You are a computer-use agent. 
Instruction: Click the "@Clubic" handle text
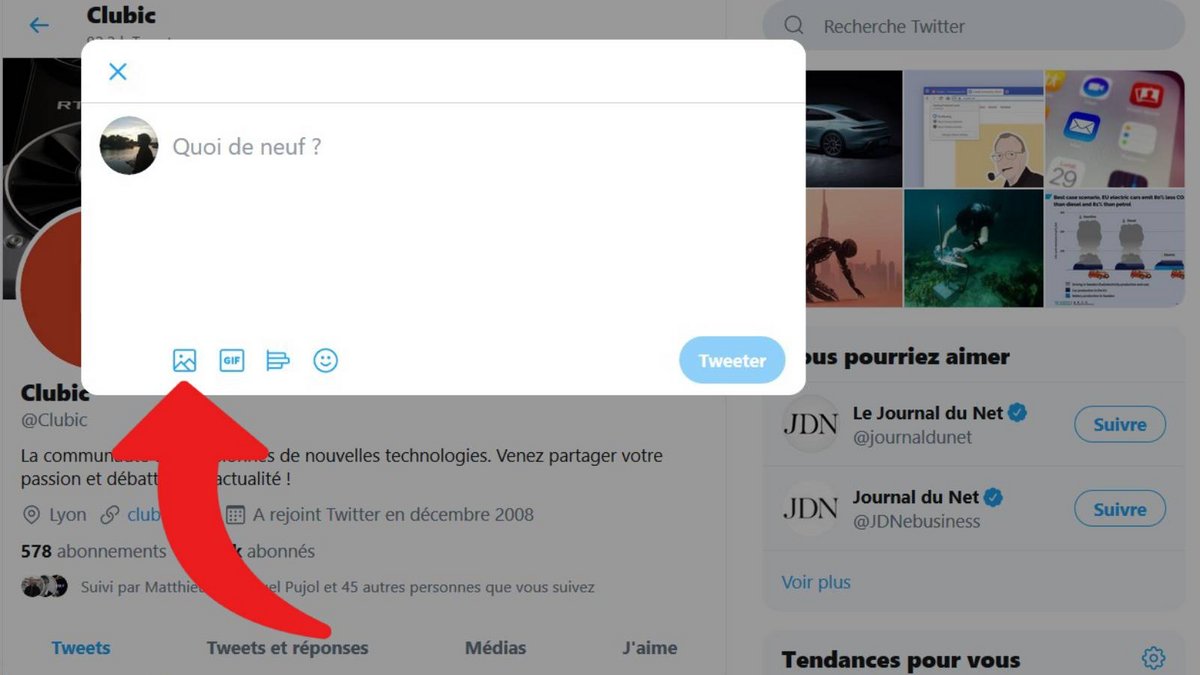point(54,420)
